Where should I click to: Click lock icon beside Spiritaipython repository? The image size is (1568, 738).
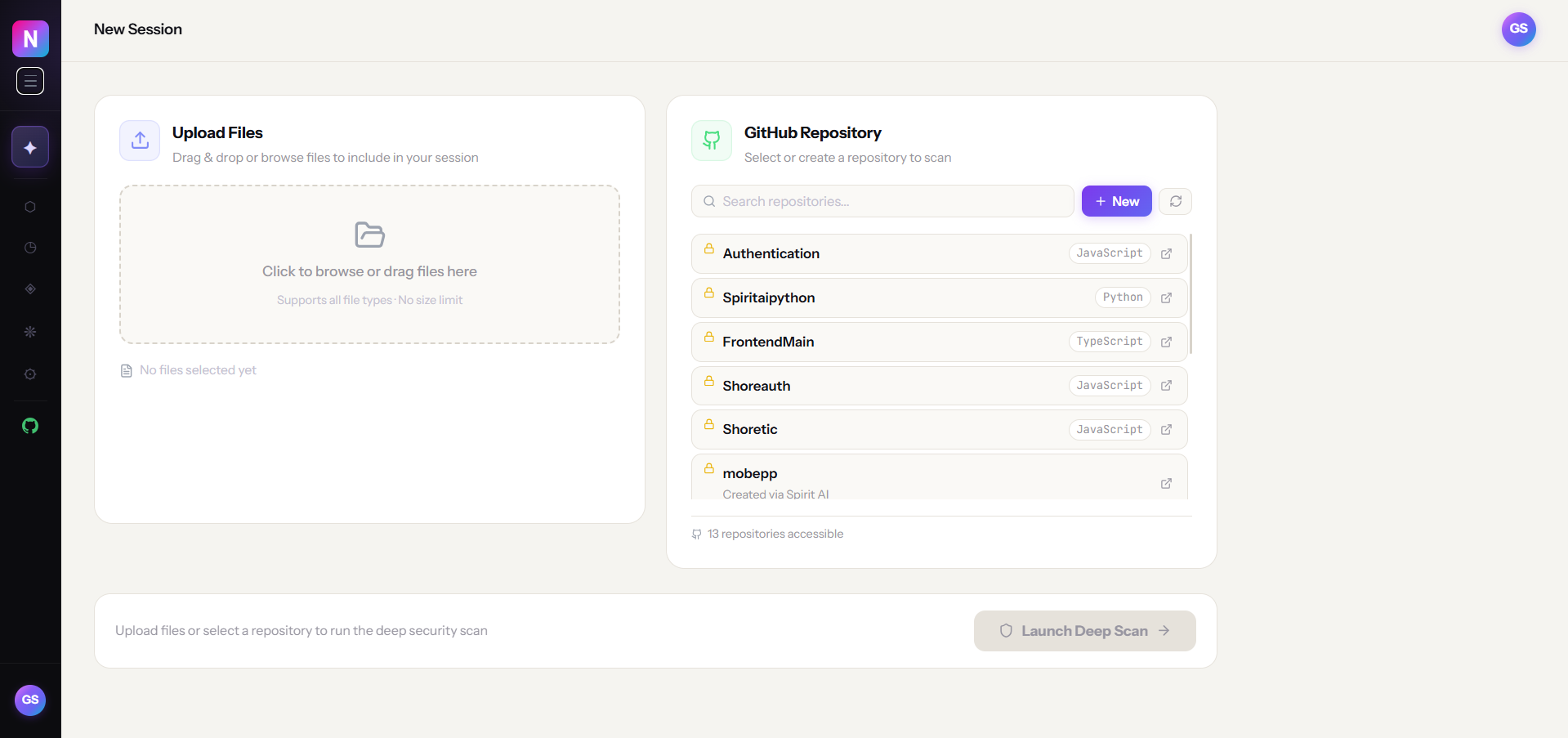click(x=709, y=293)
